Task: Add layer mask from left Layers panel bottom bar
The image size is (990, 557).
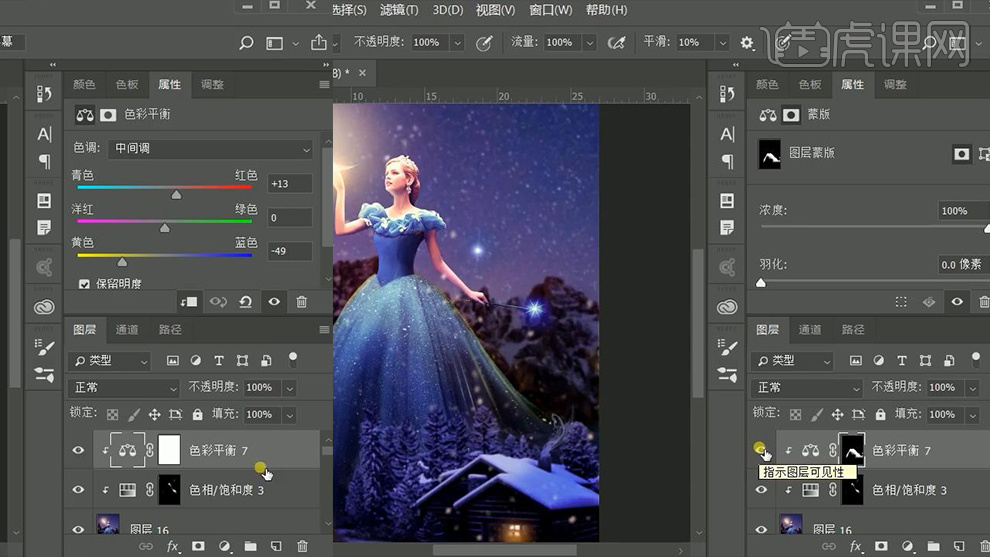Action: pos(198,546)
